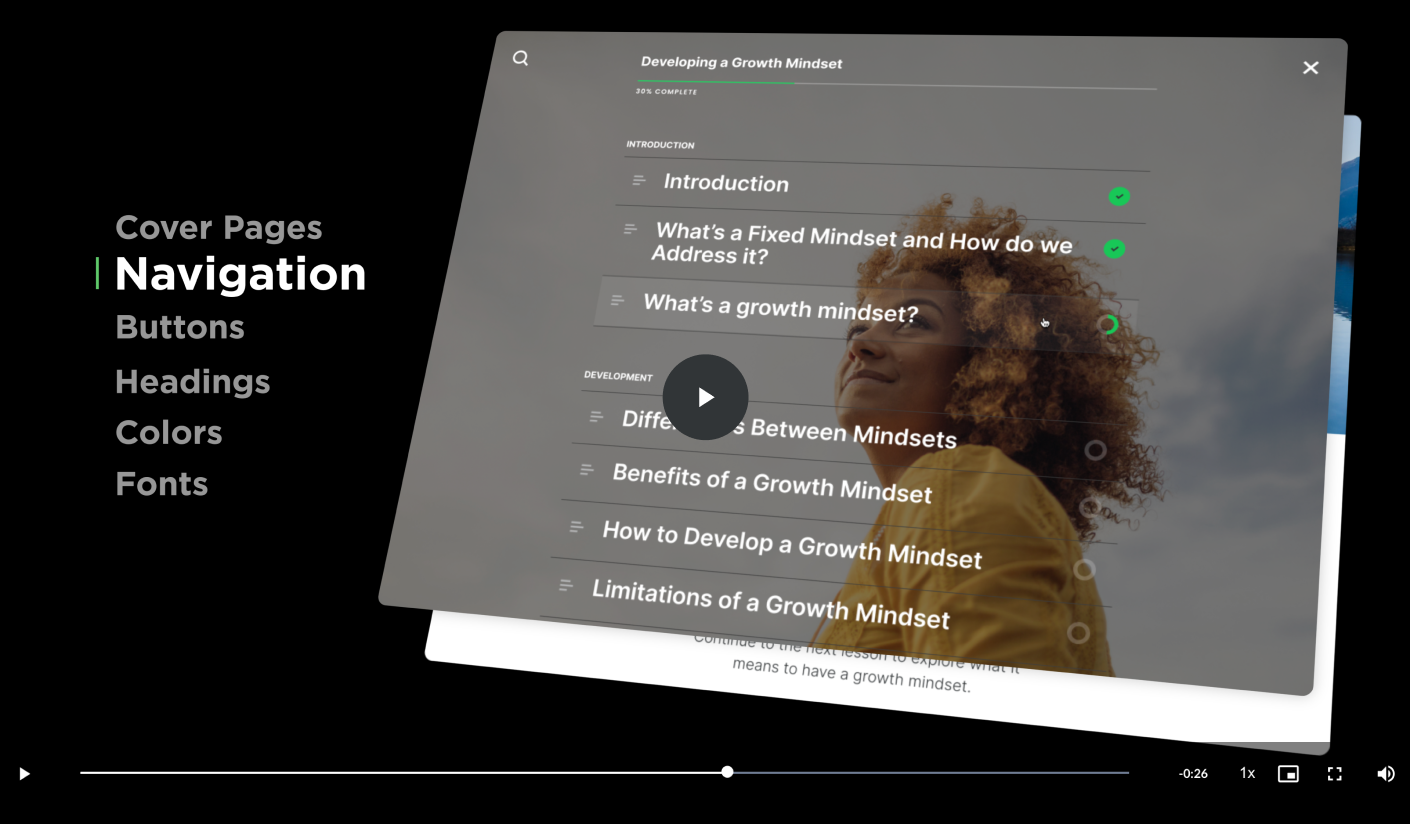1410x824 pixels.
Task: Change the 1x playback speed
Action: (x=1247, y=774)
